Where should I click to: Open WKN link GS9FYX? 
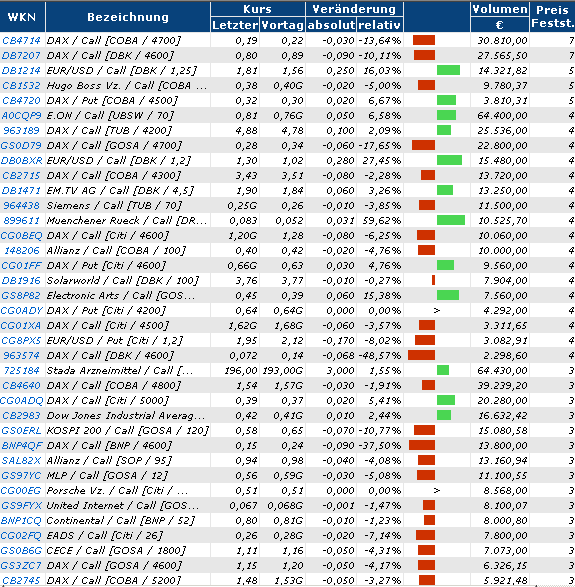pyautogui.click(x=22, y=505)
